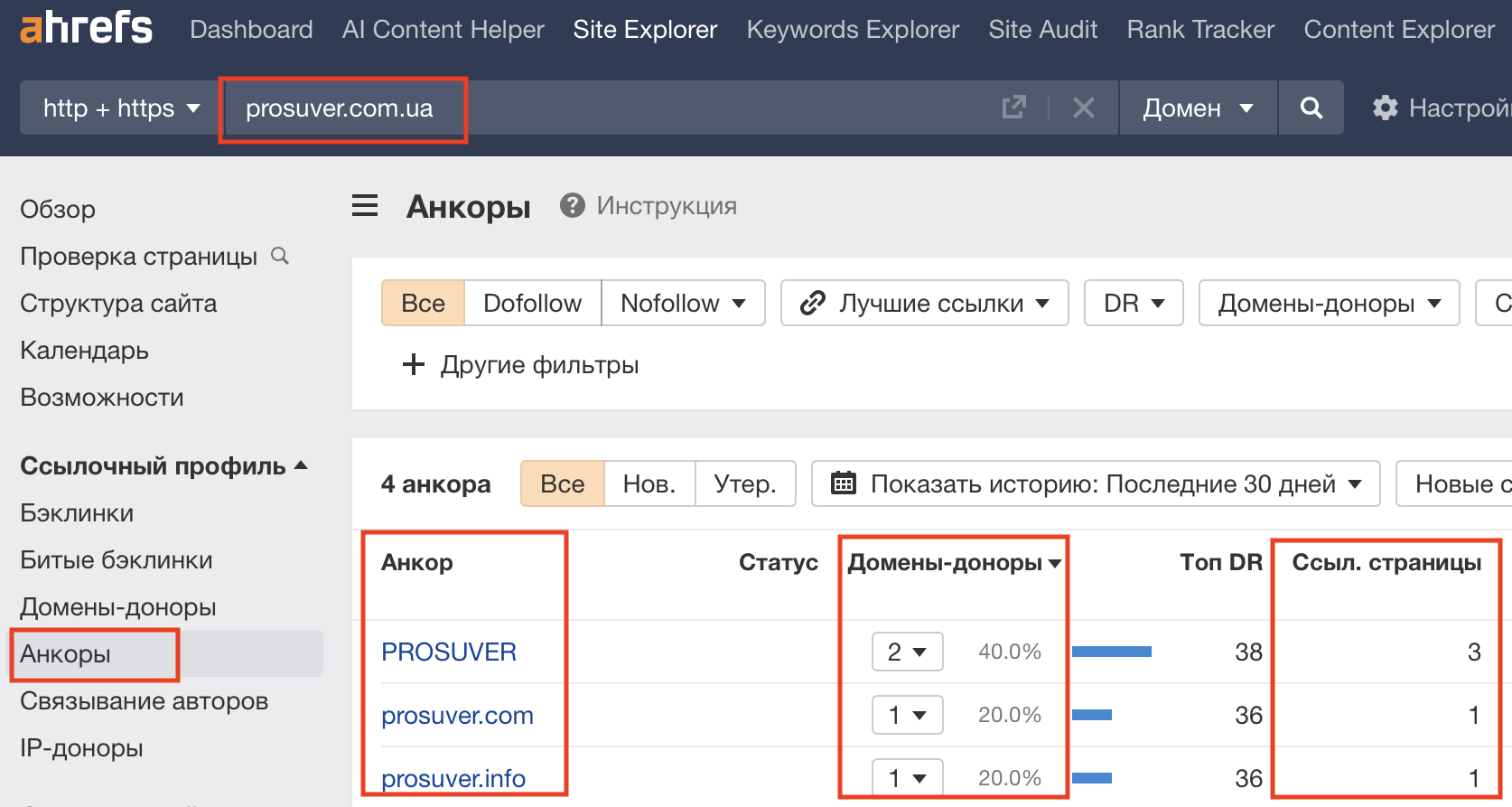This screenshot has width=1512, height=807.
Task: Sort by the Домены-доноры column header
Action: point(954,562)
